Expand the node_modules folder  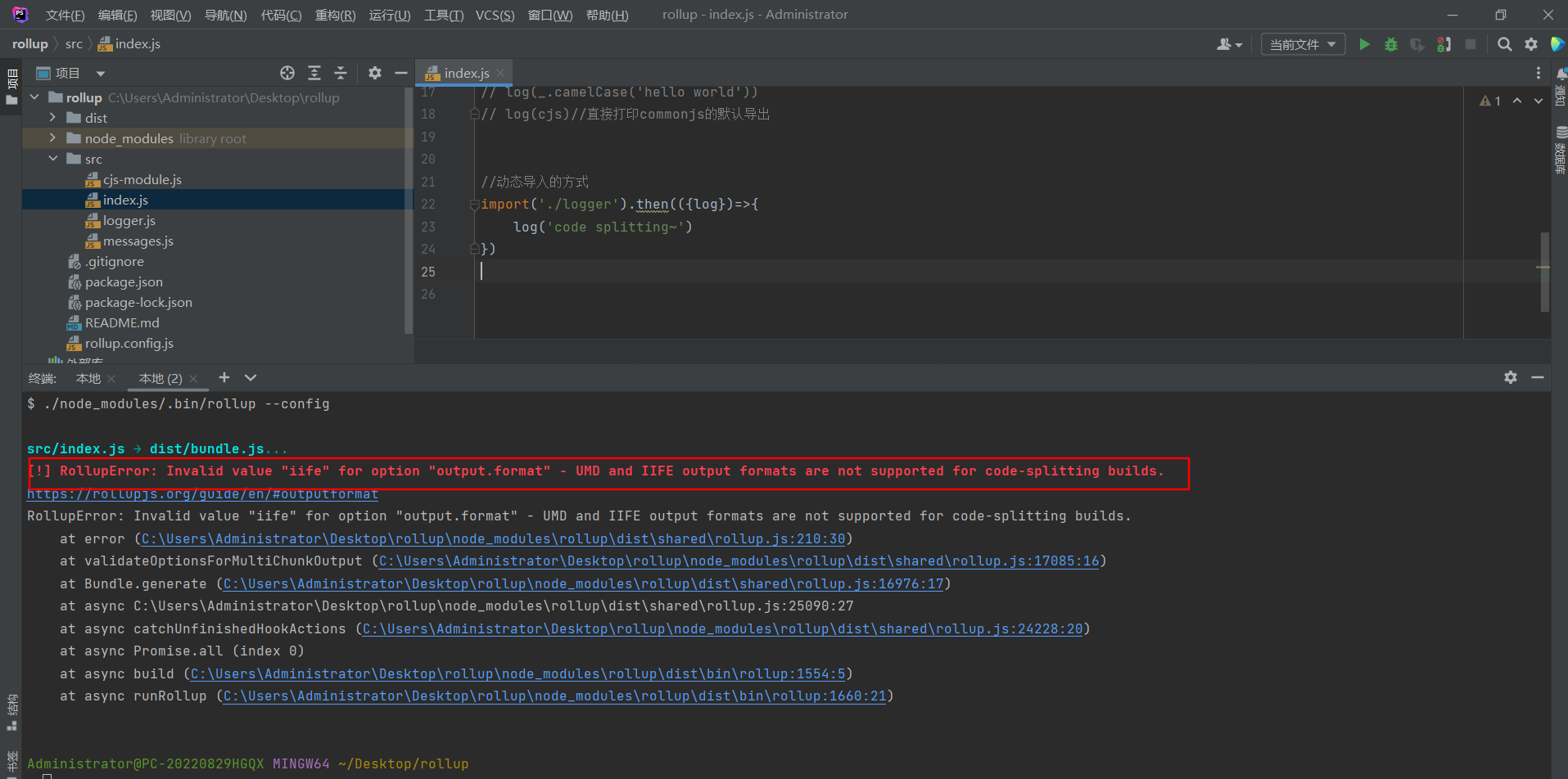tap(52, 138)
